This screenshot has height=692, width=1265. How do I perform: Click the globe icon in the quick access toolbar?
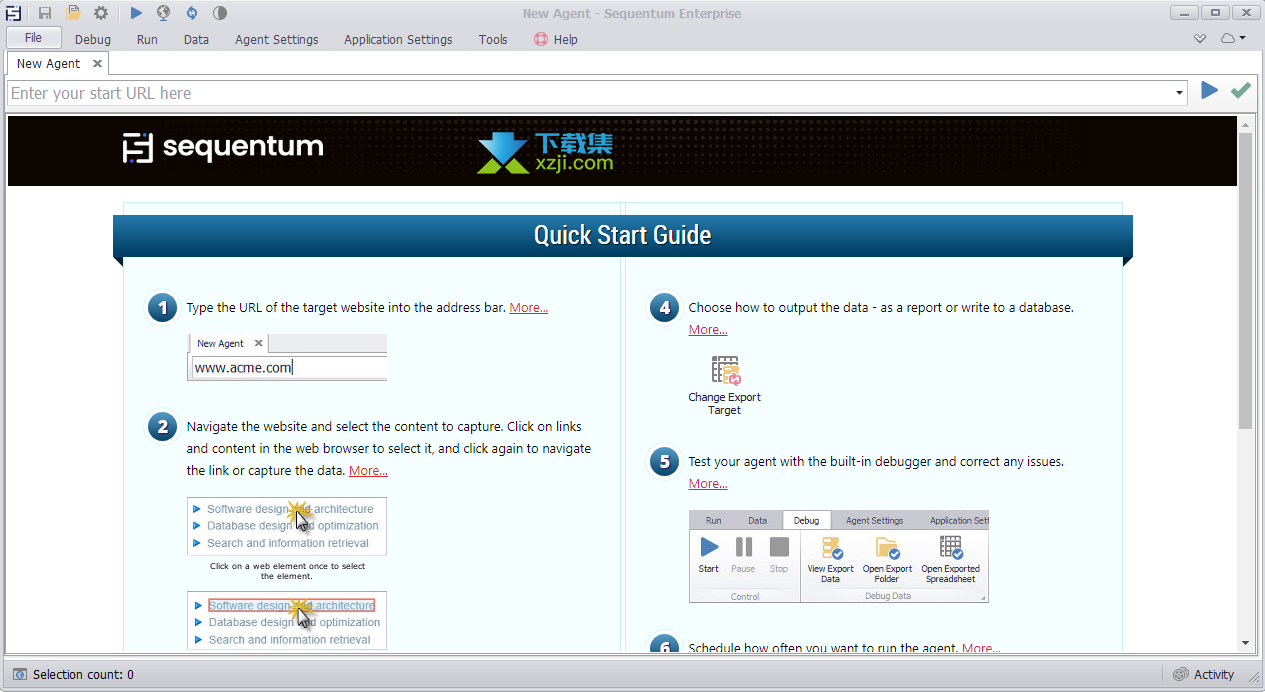(x=163, y=13)
